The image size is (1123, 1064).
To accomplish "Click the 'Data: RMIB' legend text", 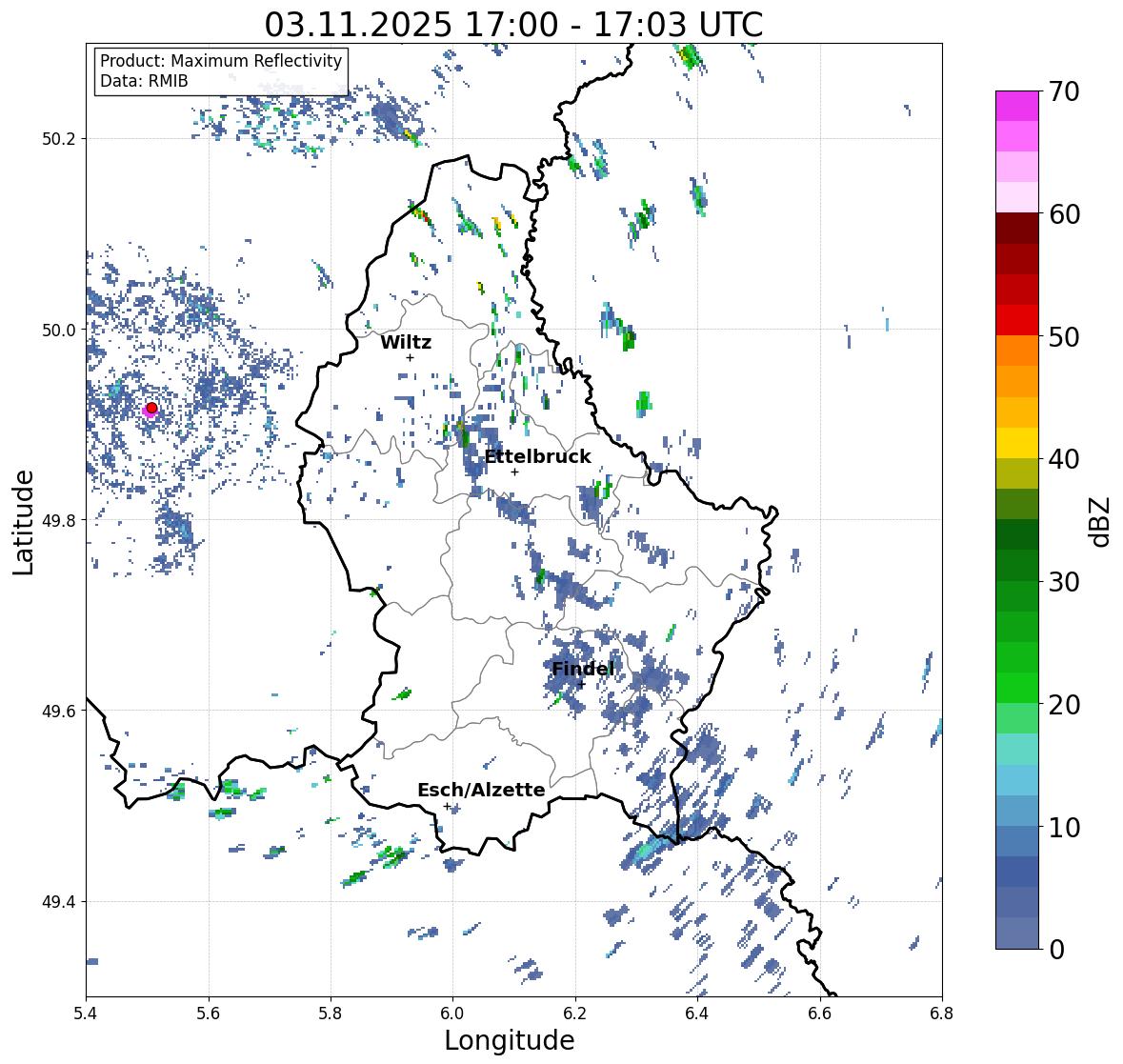I will pyautogui.click(x=144, y=81).
